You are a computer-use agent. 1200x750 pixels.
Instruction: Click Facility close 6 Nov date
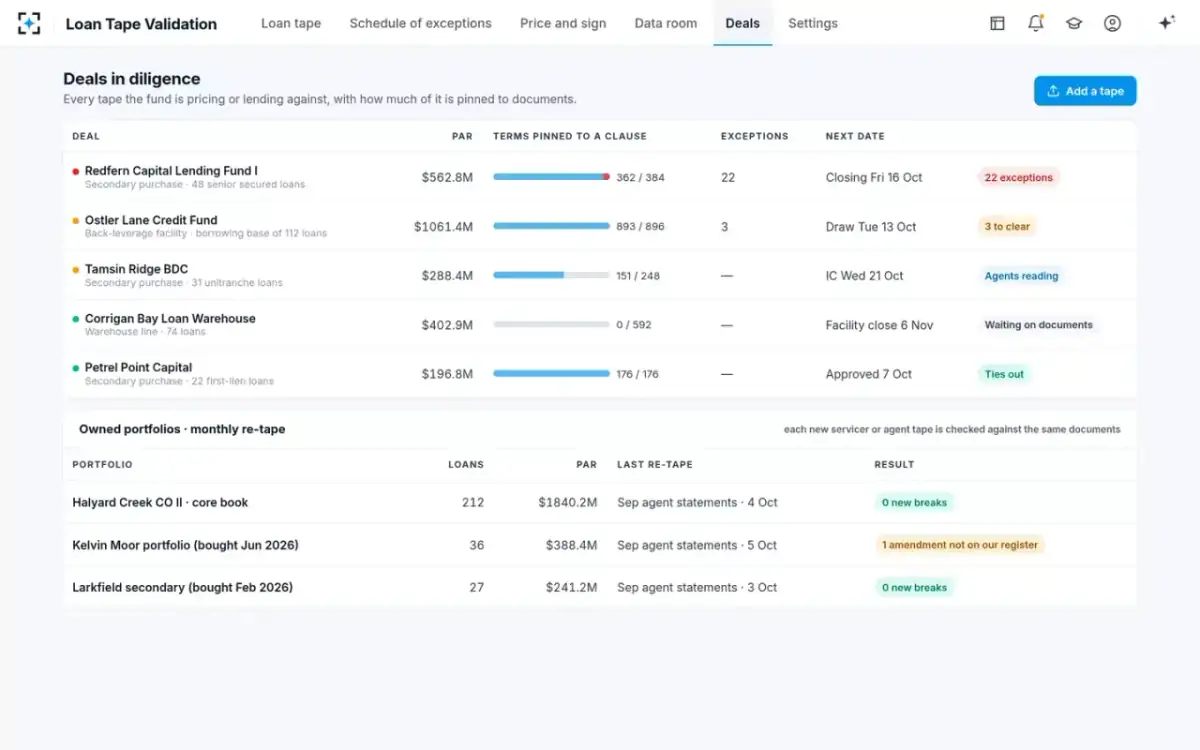(879, 325)
